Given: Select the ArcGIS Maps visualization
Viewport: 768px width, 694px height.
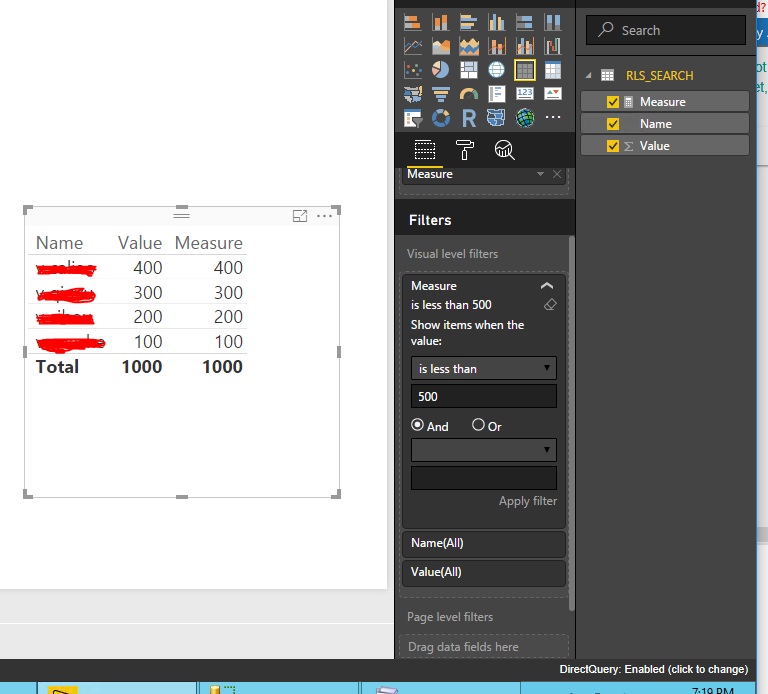Looking at the screenshot, I should 525,118.
